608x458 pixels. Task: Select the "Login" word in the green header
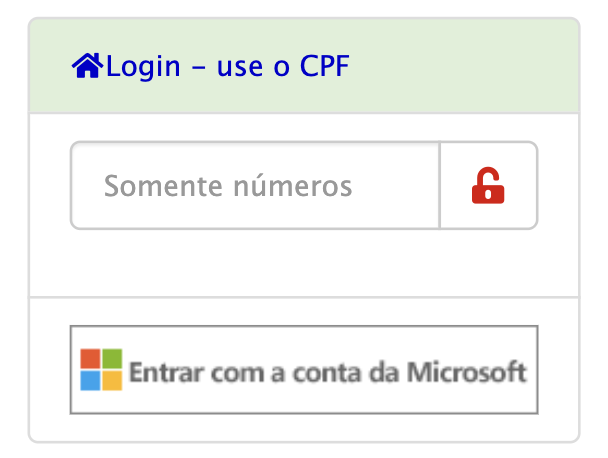coord(143,67)
